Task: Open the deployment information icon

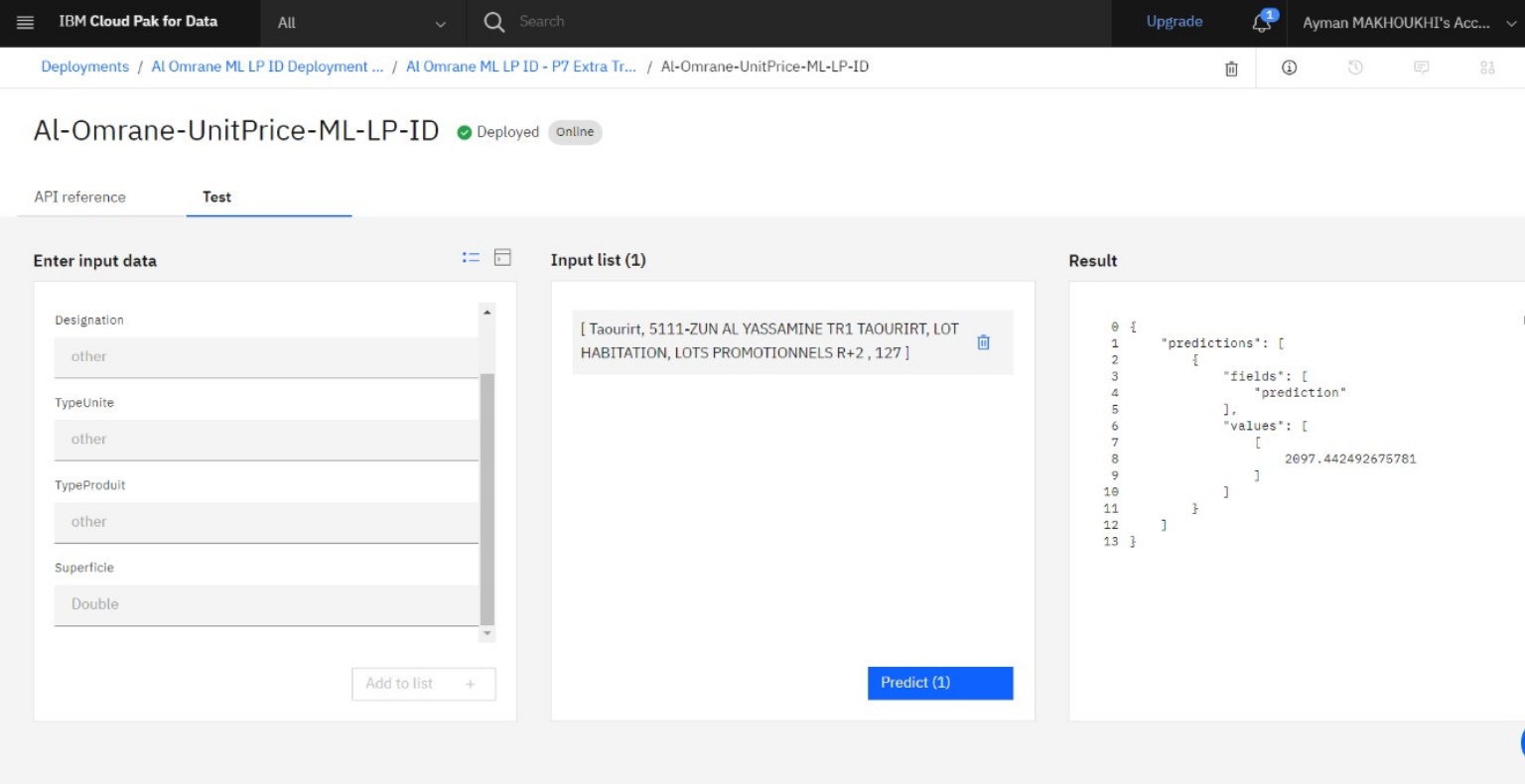Action: point(1289,67)
